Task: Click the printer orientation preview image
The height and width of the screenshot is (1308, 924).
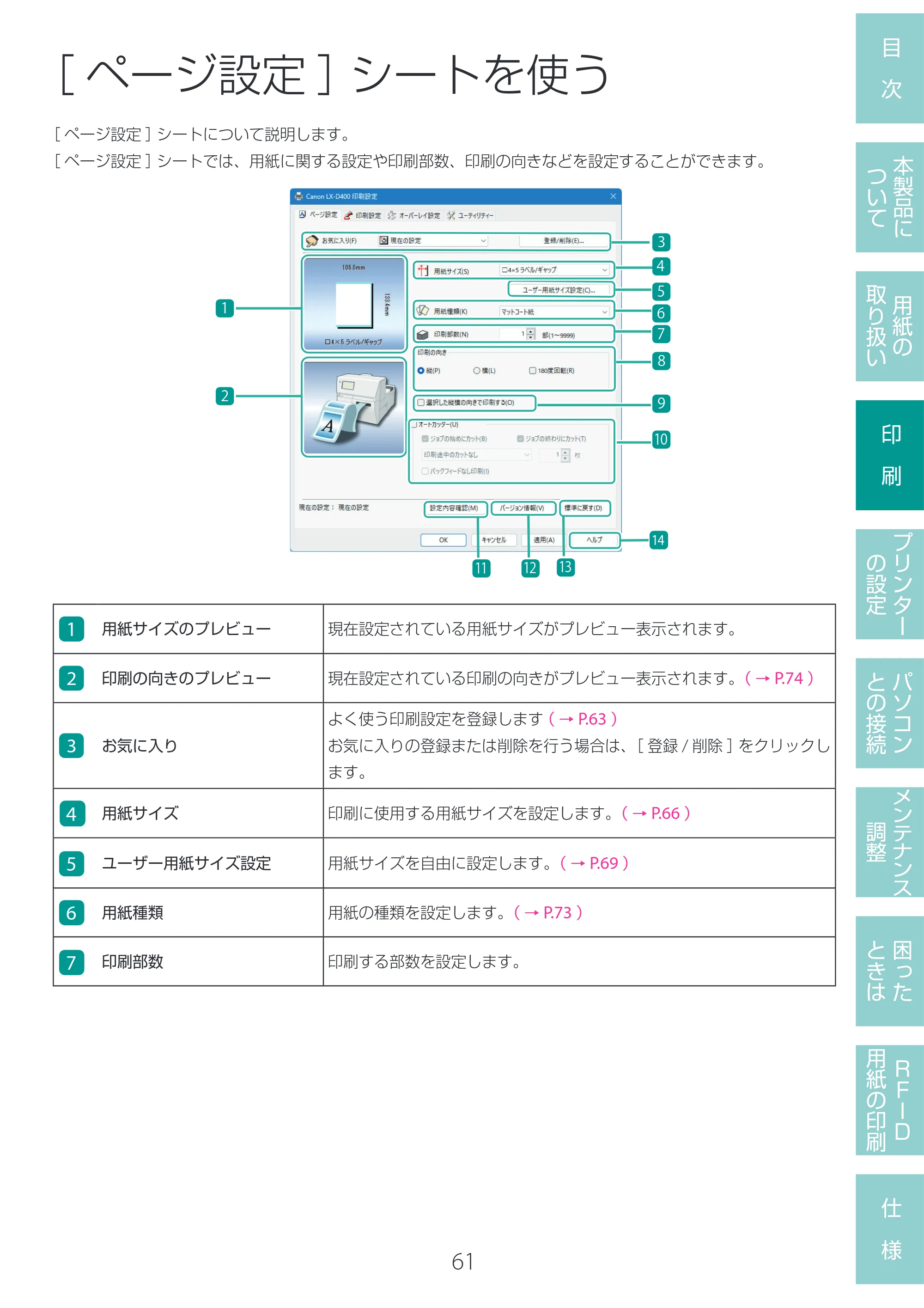Action: (354, 407)
